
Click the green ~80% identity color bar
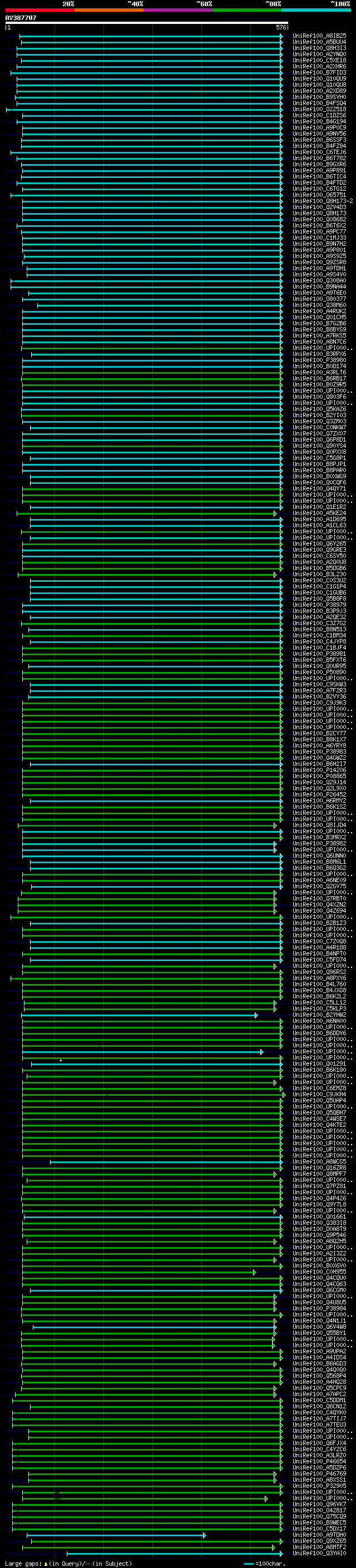pyautogui.click(x=247, y=10)
